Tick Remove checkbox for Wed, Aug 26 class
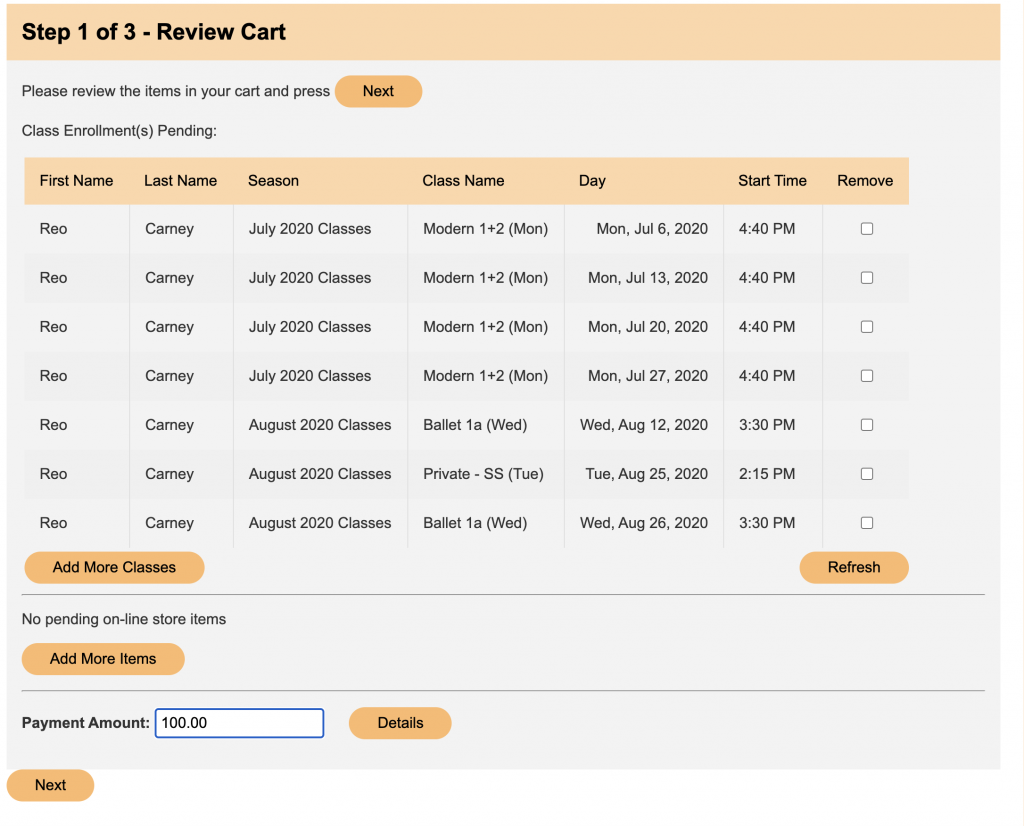 (x=866, y=523)
